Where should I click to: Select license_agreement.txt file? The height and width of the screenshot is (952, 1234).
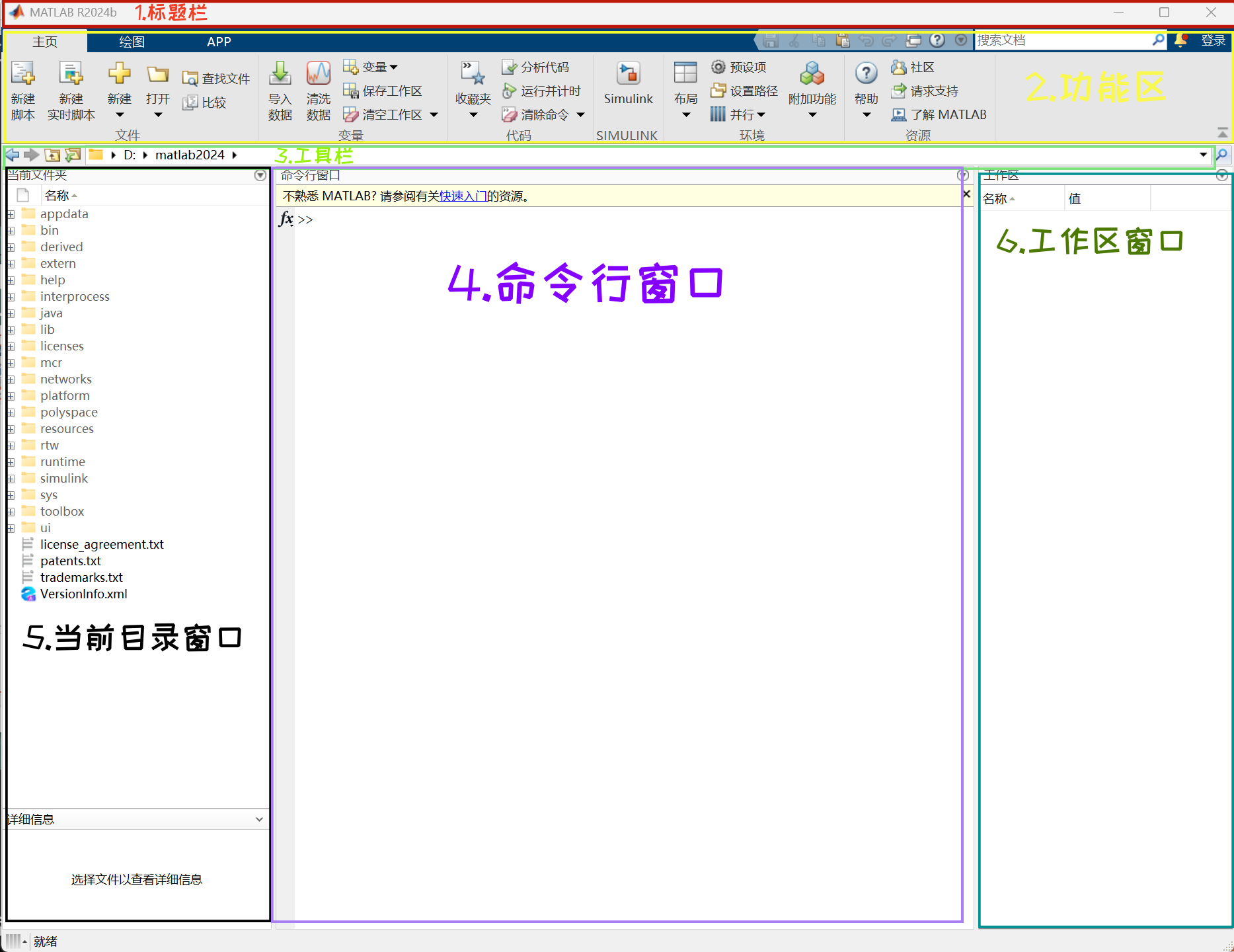[x=102, y=544]
